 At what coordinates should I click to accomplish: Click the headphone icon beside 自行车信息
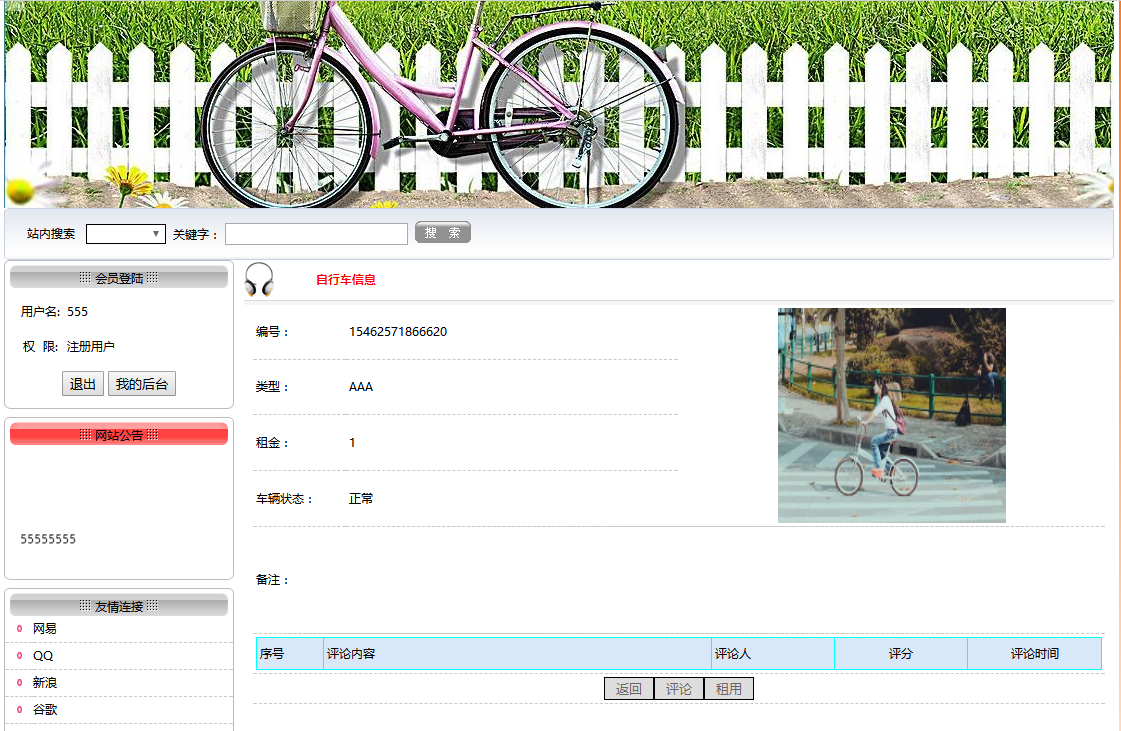(x=259, y=280)
